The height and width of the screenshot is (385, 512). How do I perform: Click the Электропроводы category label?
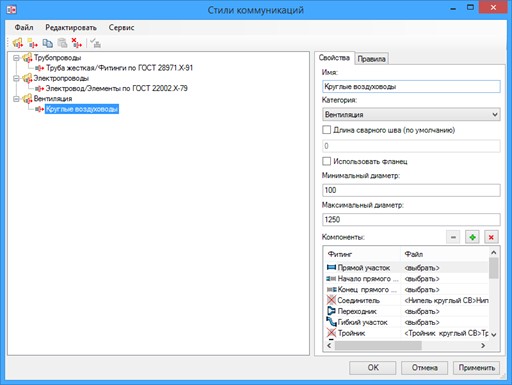click(x=61, y=78)
